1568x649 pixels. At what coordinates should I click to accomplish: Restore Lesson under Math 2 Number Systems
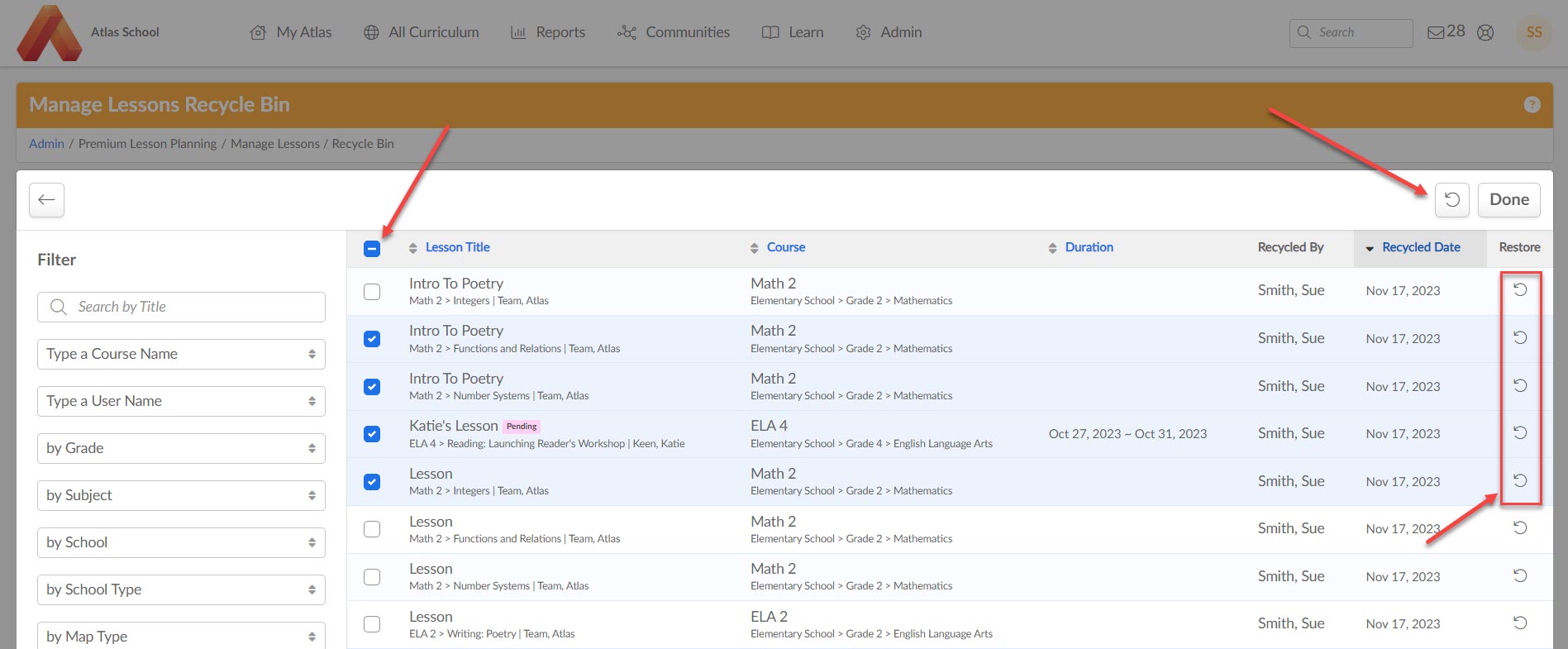click(1519, 576)
